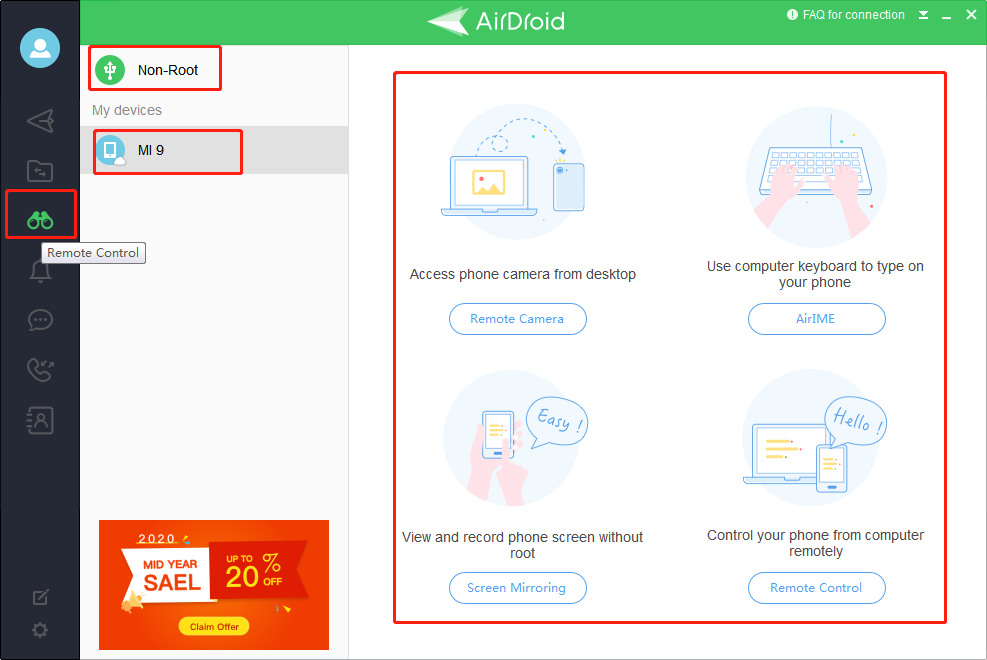Expand the title bar dropdown menu arrow
This screenshot has height=660, width=987.
coord(924,15)
